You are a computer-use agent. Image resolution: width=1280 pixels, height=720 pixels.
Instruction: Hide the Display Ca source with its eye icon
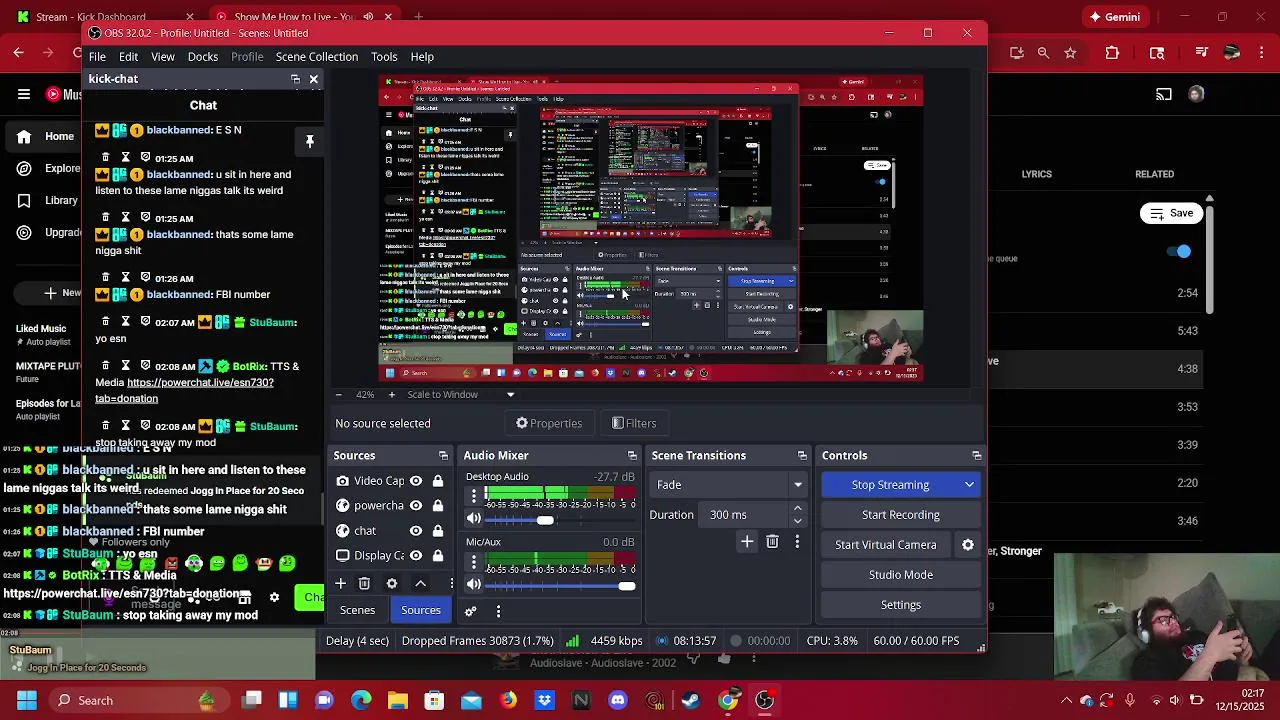click(x=416, y=556)
